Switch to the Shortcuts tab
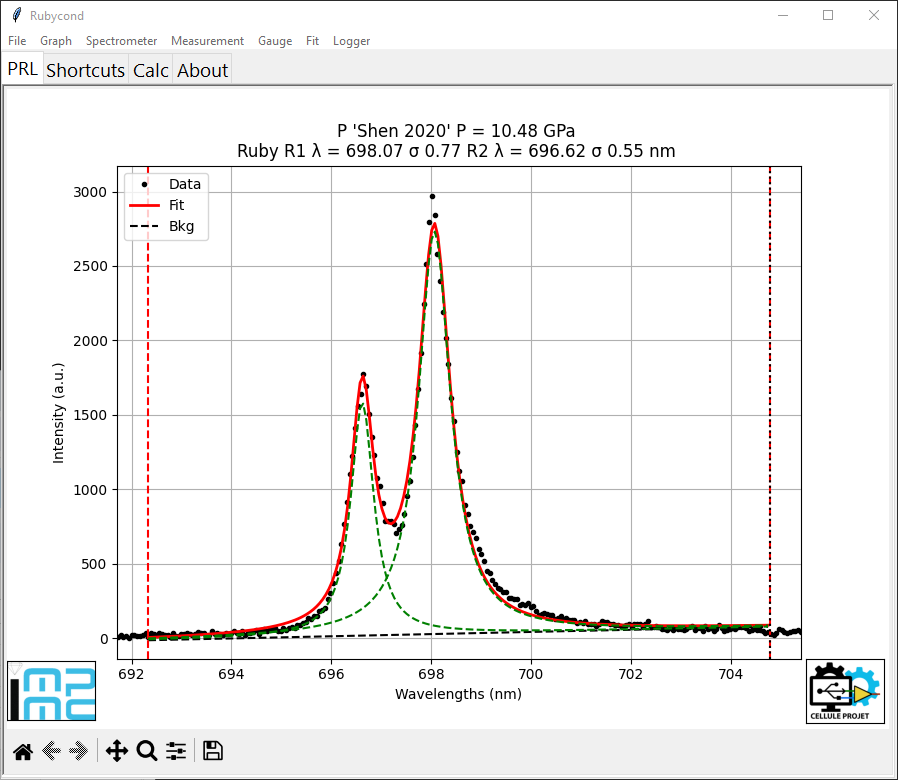This screenshot has width=898, height=780. (85, 70)
